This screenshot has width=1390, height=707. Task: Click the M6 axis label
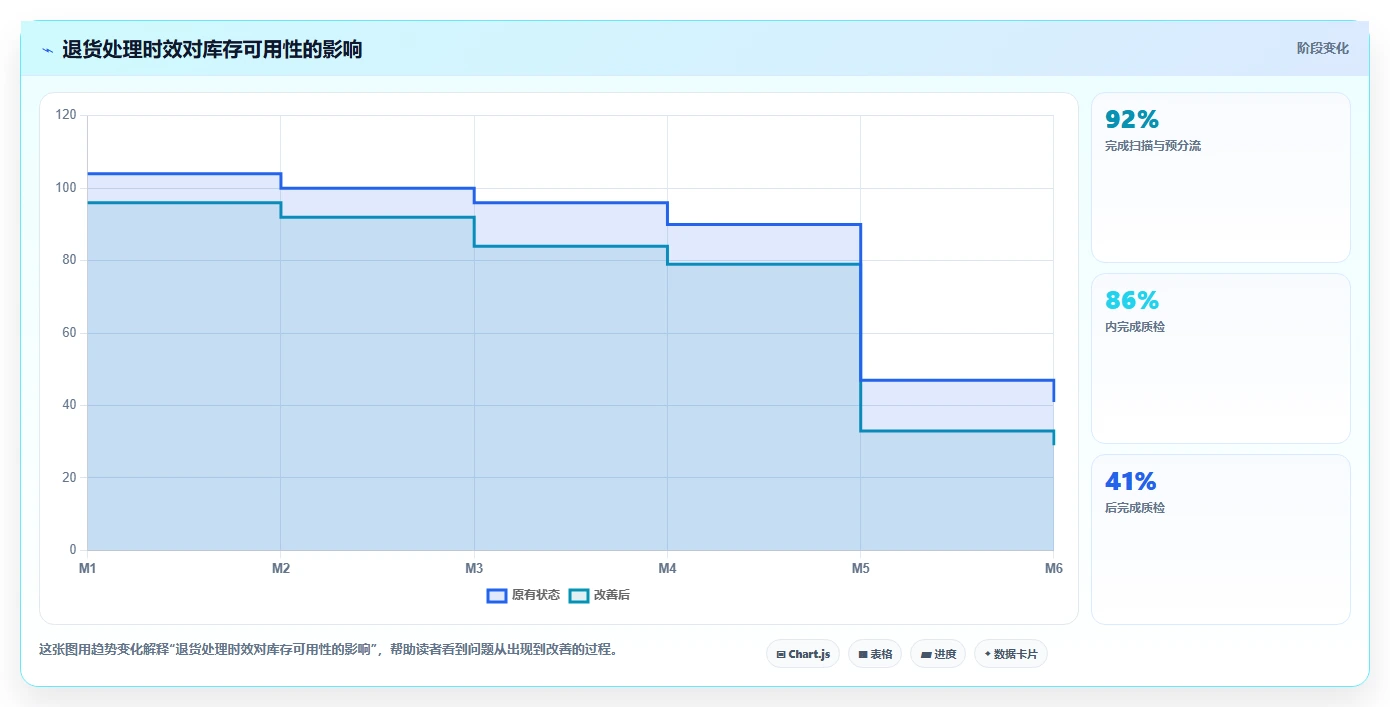pos(1053,568)
